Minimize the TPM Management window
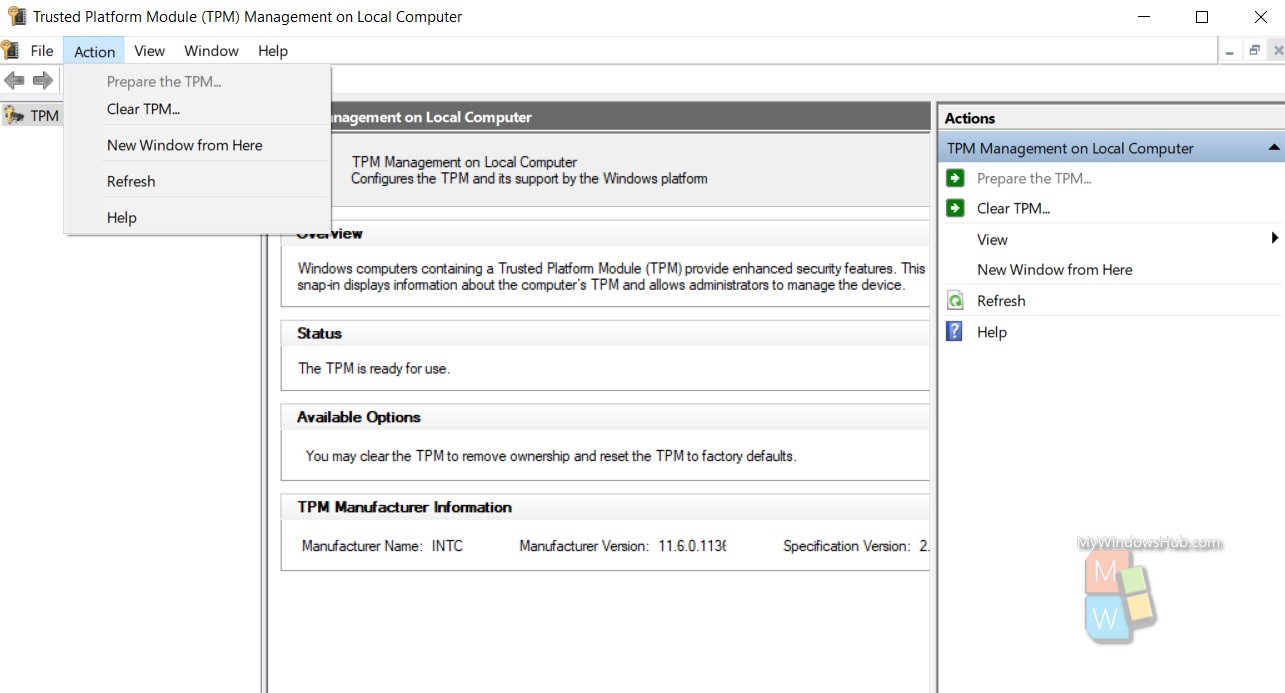 coord(1143,17)
